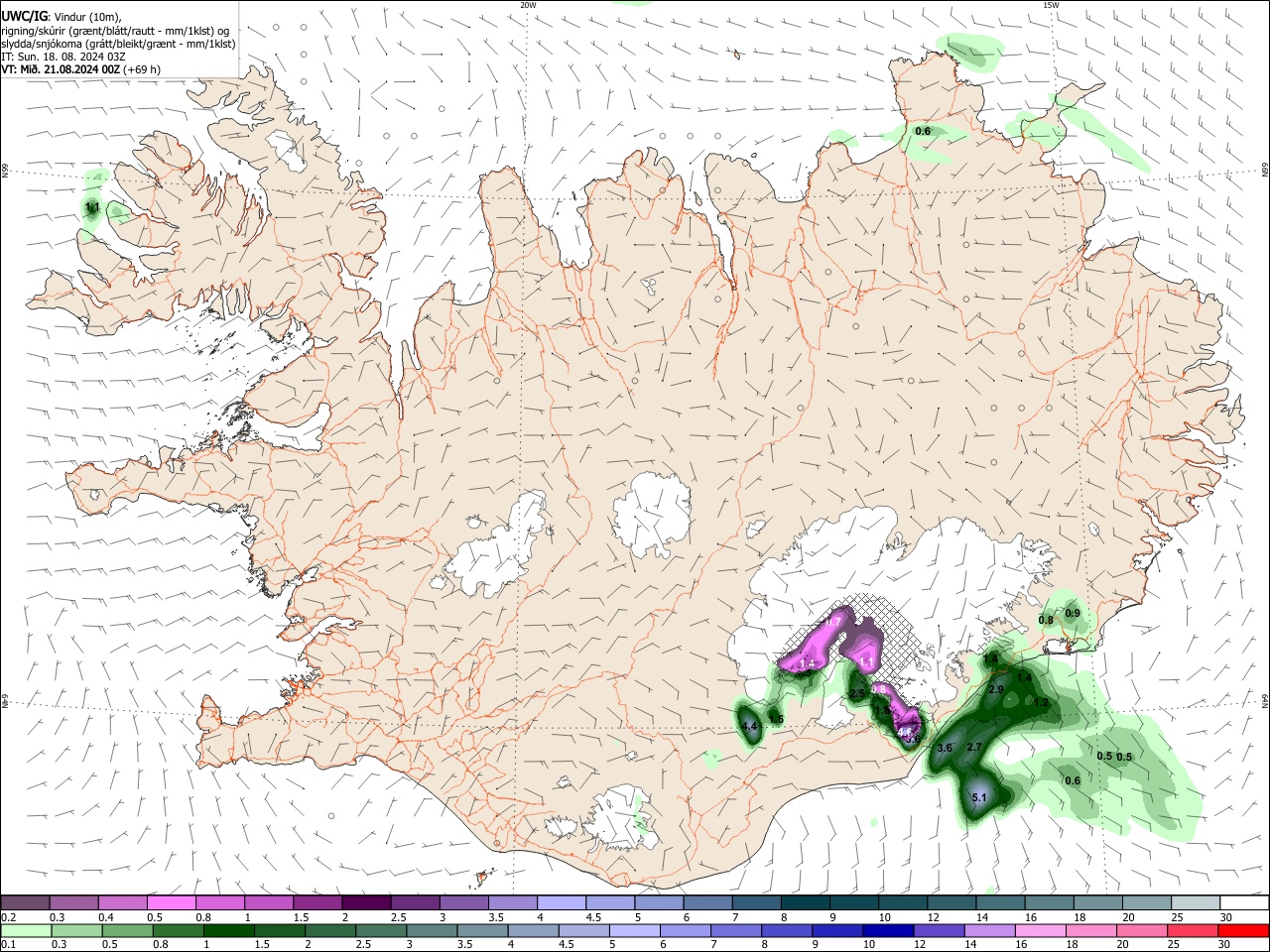The width and height of the screenshot is (1270, 952).
Task: Click the white 0.7 snowfall value
Action: pos(834,623)
